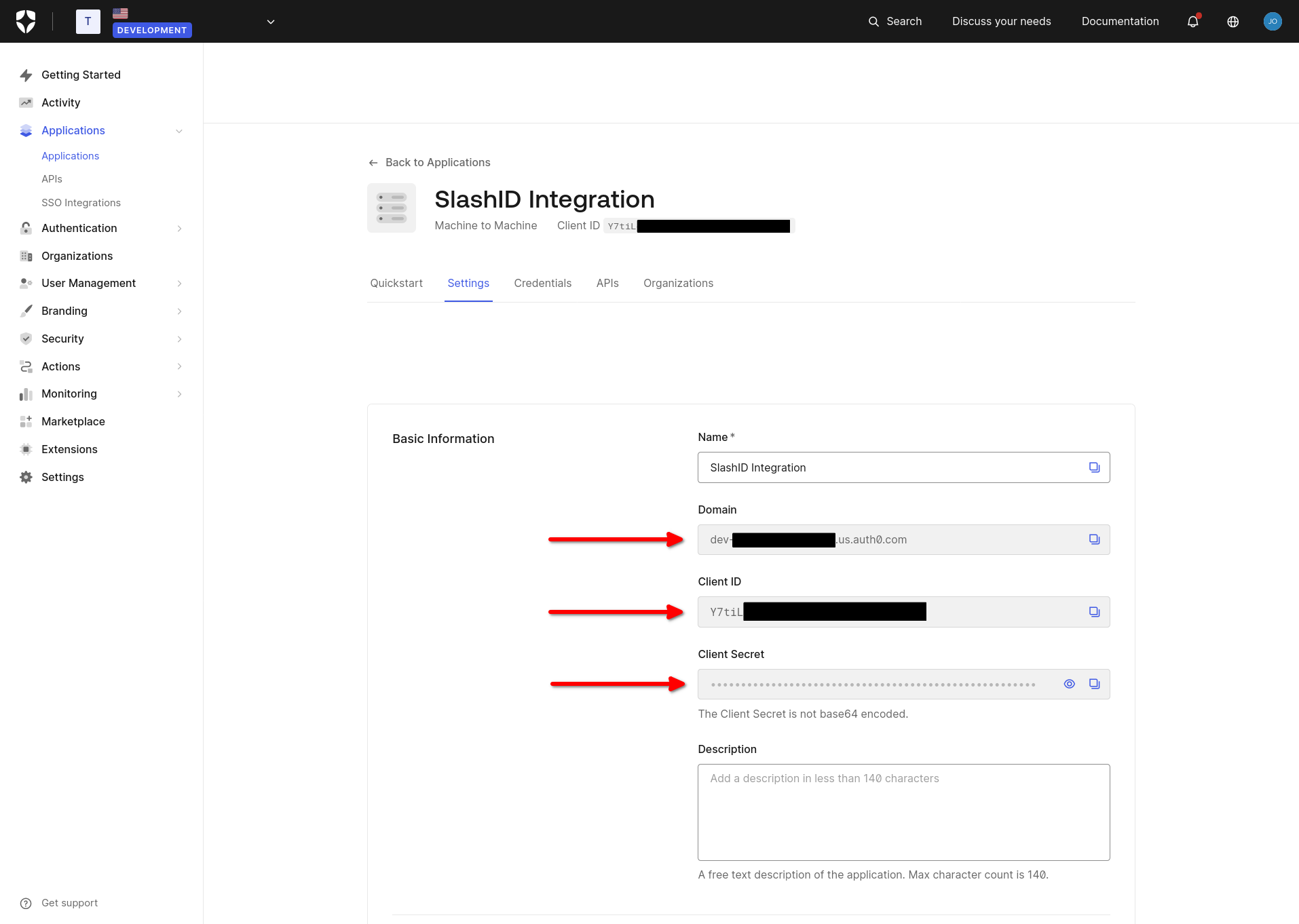Image resolution: width=1299 pixels, height=924 pixels.
Task: Click the Get support link
Action: (69, 903)
